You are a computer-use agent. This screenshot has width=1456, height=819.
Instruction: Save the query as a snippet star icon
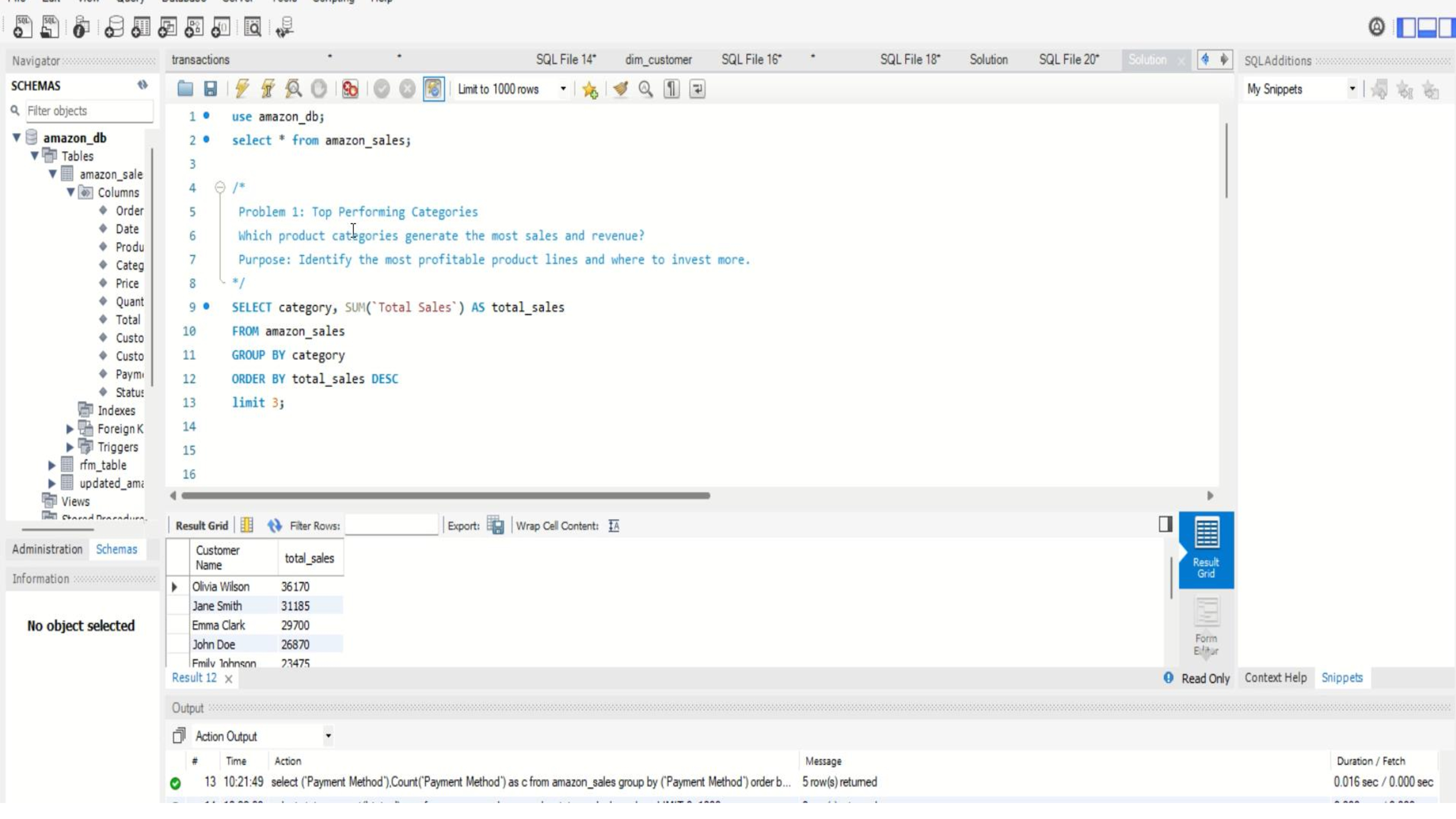tap(590, 89)
